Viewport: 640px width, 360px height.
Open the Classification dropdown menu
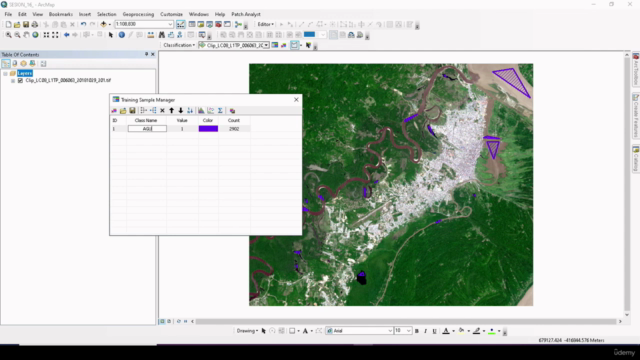(179, 45)
